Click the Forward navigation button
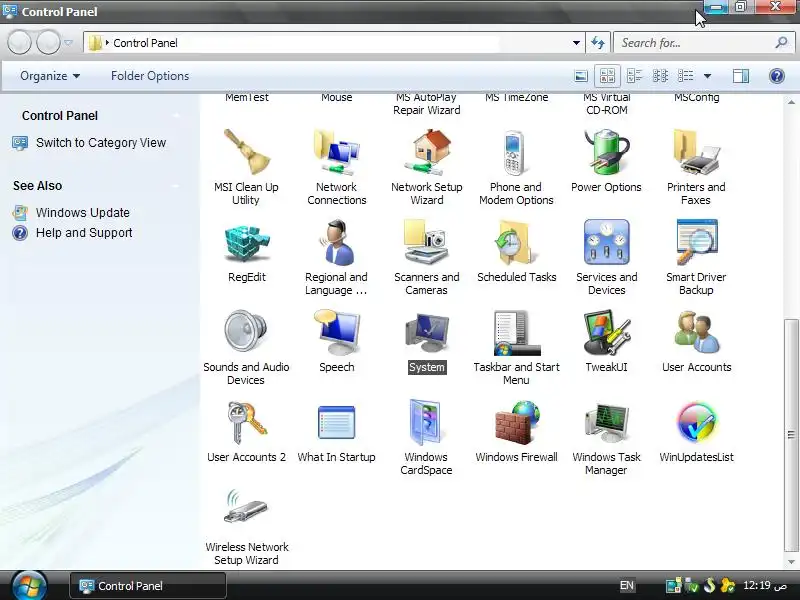This screenshot has width=800, height=600. [48, 42]
